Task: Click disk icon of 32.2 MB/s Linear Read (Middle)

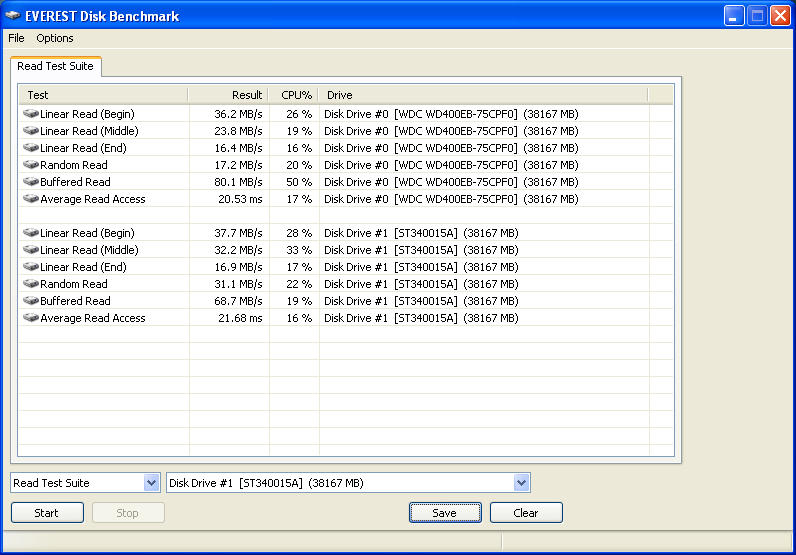Action: click(x=31, y=250)
